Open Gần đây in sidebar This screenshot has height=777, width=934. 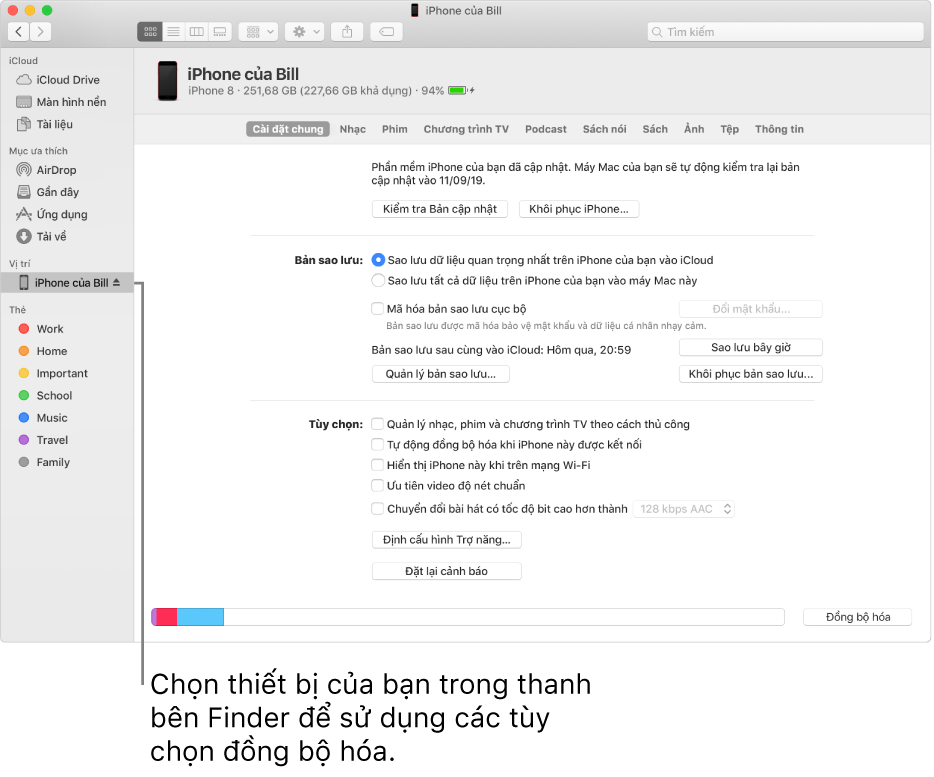tap(48, 192)
